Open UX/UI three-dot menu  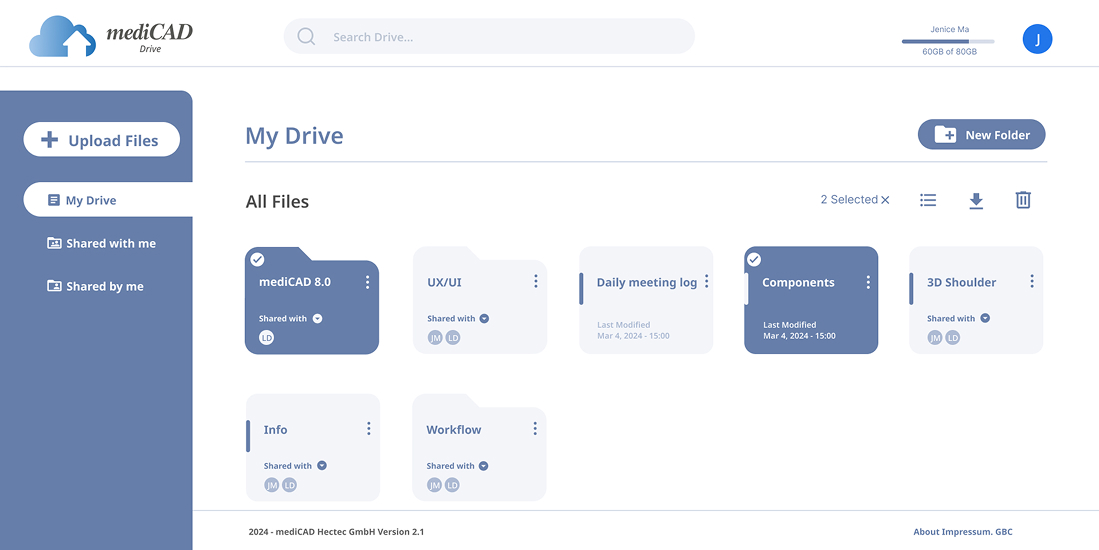click(535, 281)
